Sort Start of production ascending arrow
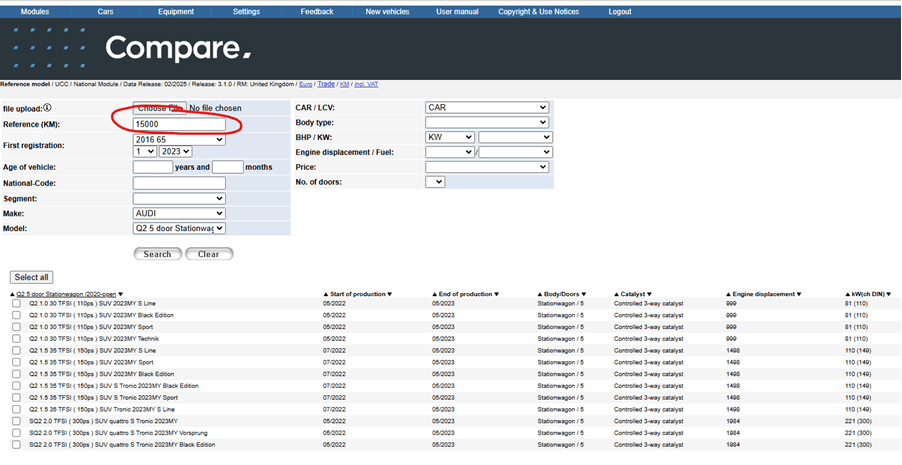Viewport: 902px width, 465px height. (326, 294)
